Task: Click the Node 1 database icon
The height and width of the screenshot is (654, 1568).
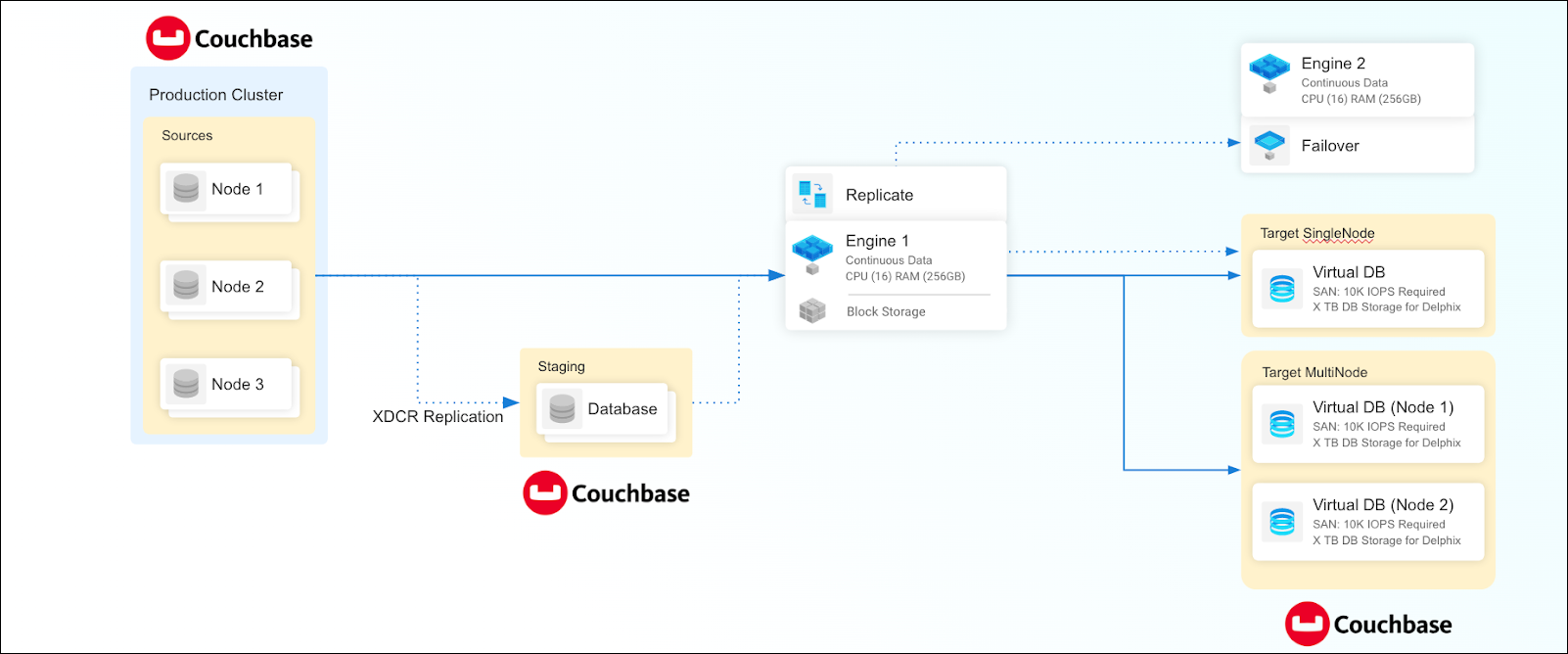Action: pos(186,188)
